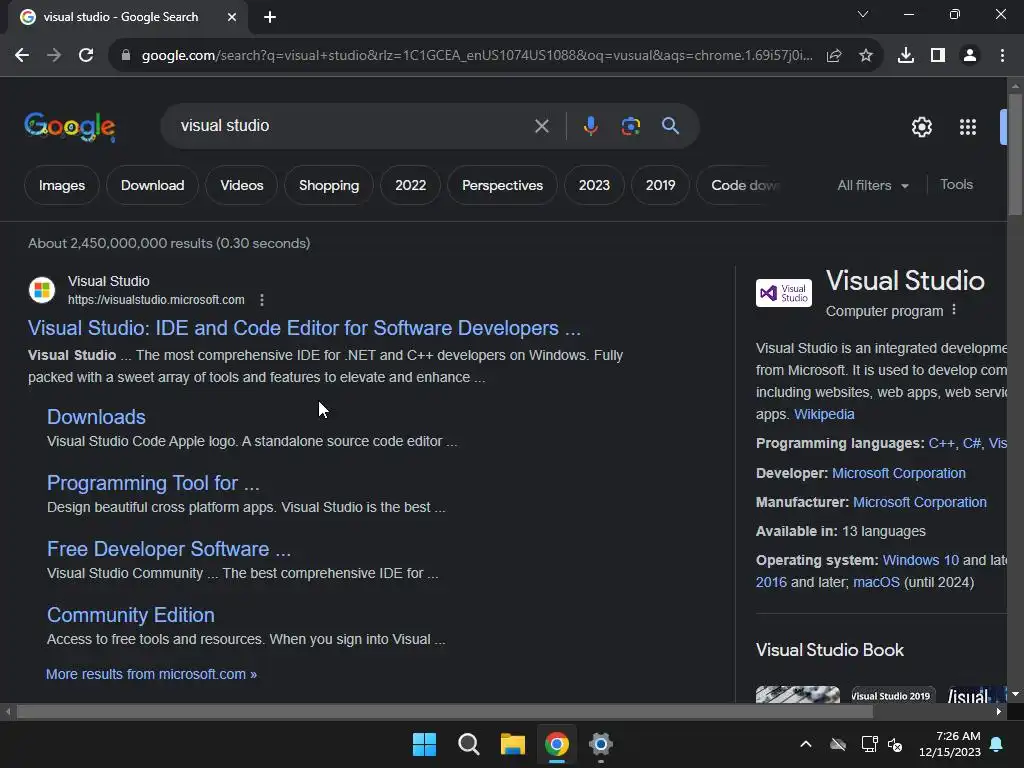Select the Download filter chip

(x=153, y=185)
